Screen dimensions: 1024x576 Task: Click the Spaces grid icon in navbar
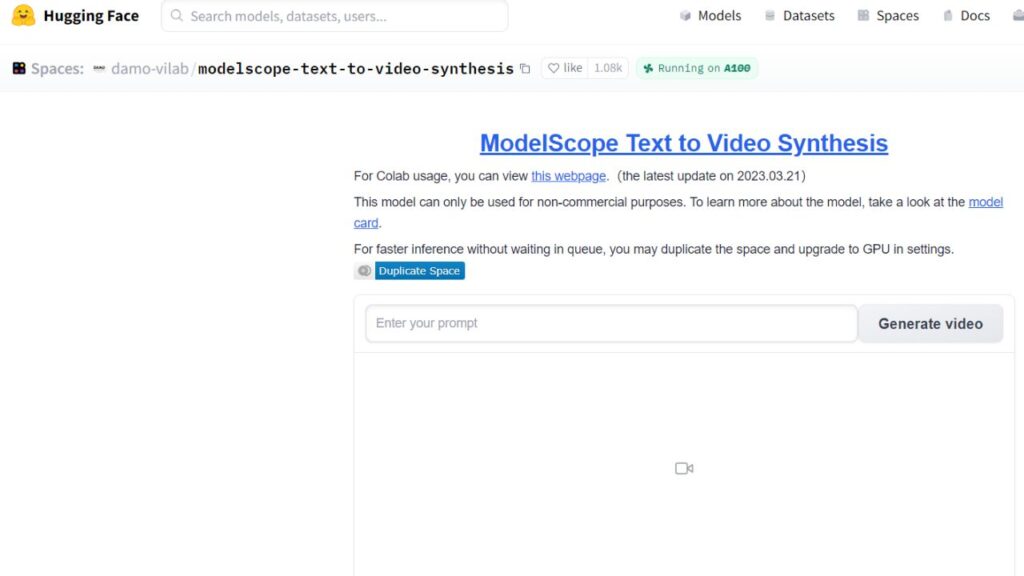click(x=863, y=15)
